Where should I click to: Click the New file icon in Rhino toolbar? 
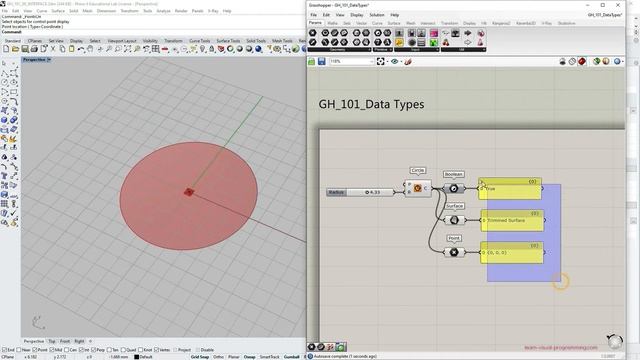tap(6, 49)
